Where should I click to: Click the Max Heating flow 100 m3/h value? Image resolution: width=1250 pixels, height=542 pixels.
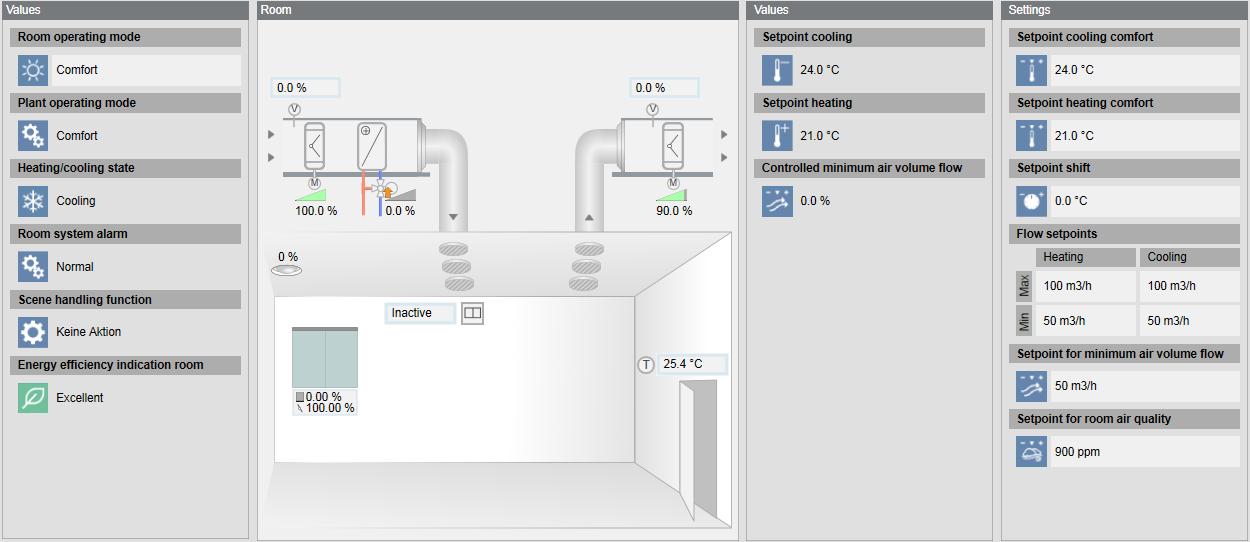pos(1085,286)
